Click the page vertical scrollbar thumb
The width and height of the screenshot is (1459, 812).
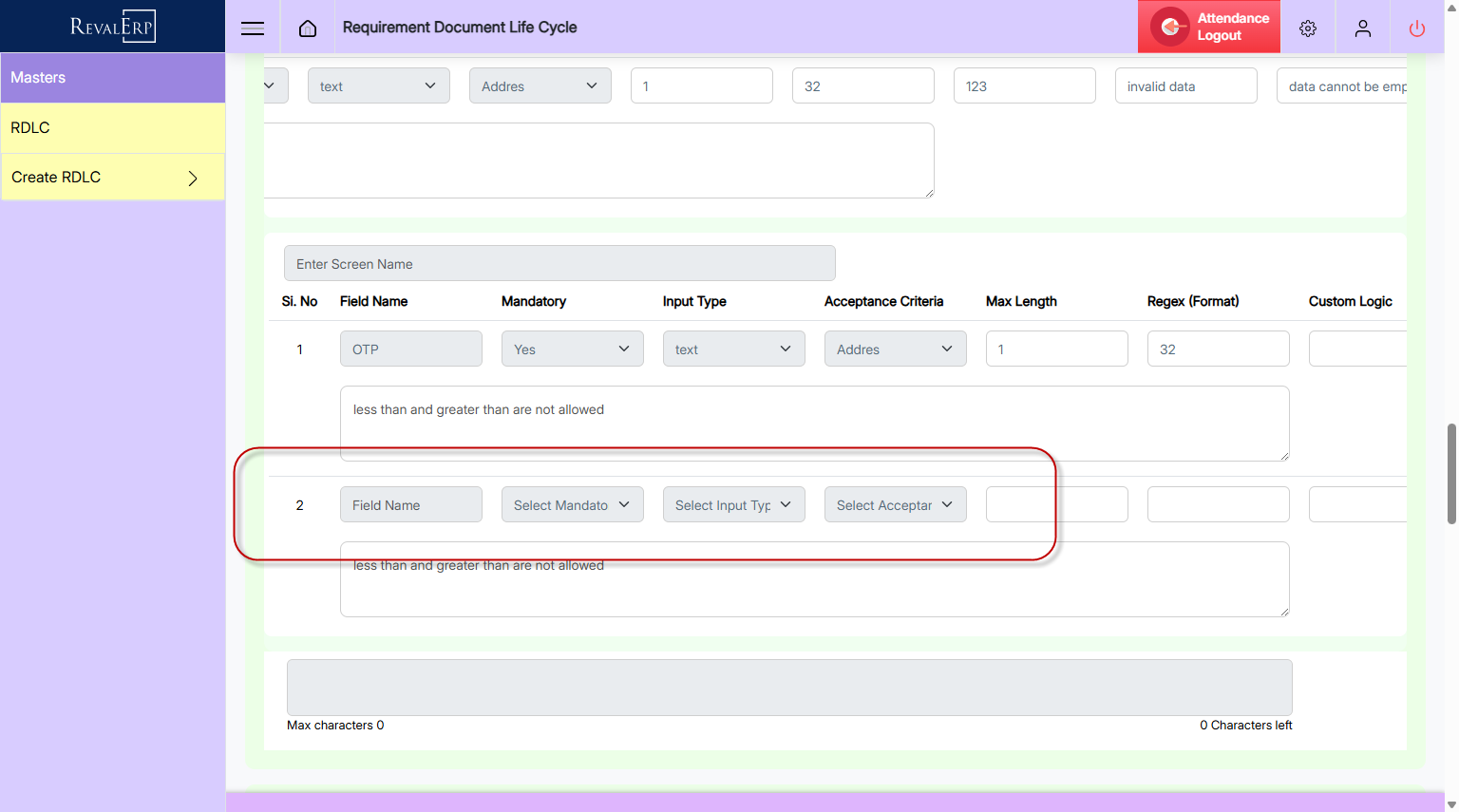coord(1450,473)
